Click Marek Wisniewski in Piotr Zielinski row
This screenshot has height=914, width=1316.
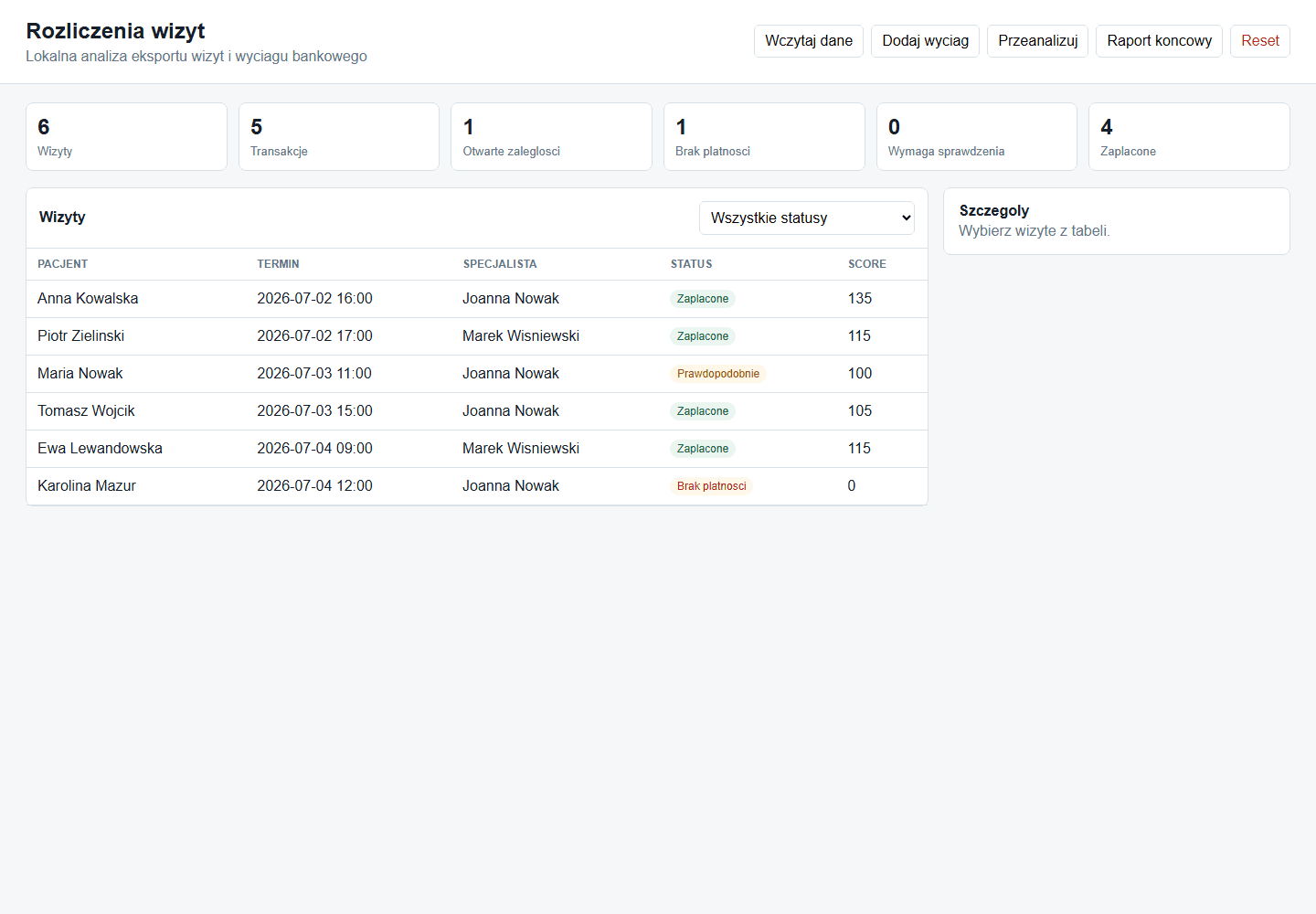[520, 336]
